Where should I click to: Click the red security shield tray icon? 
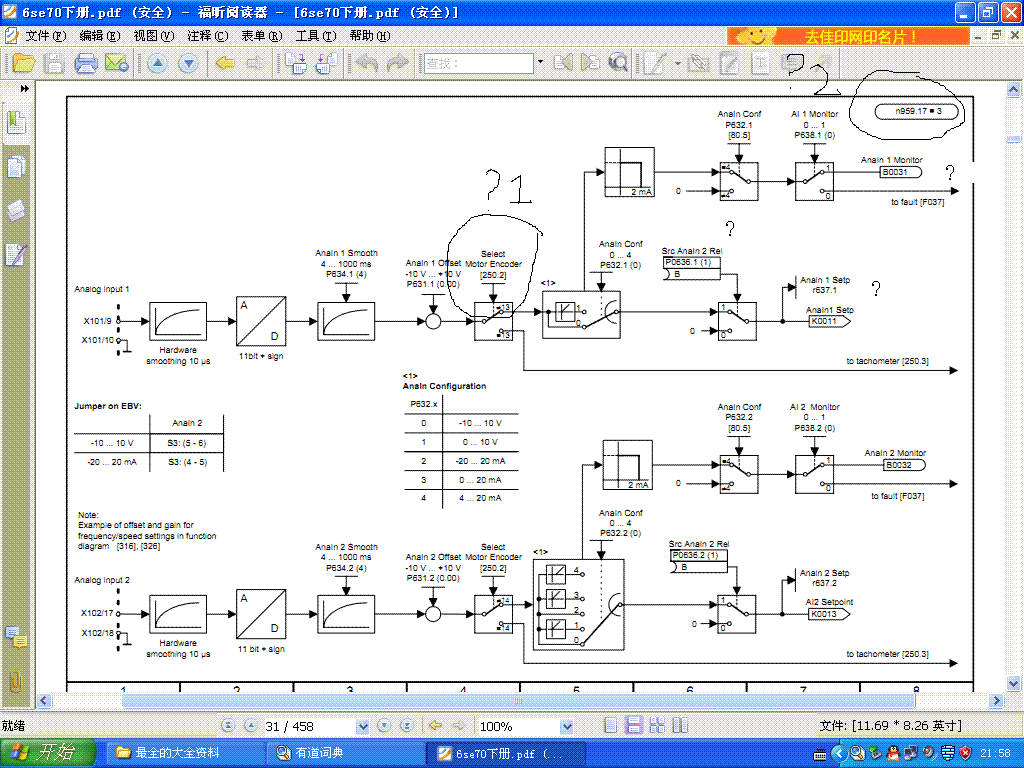coord(966,754)
